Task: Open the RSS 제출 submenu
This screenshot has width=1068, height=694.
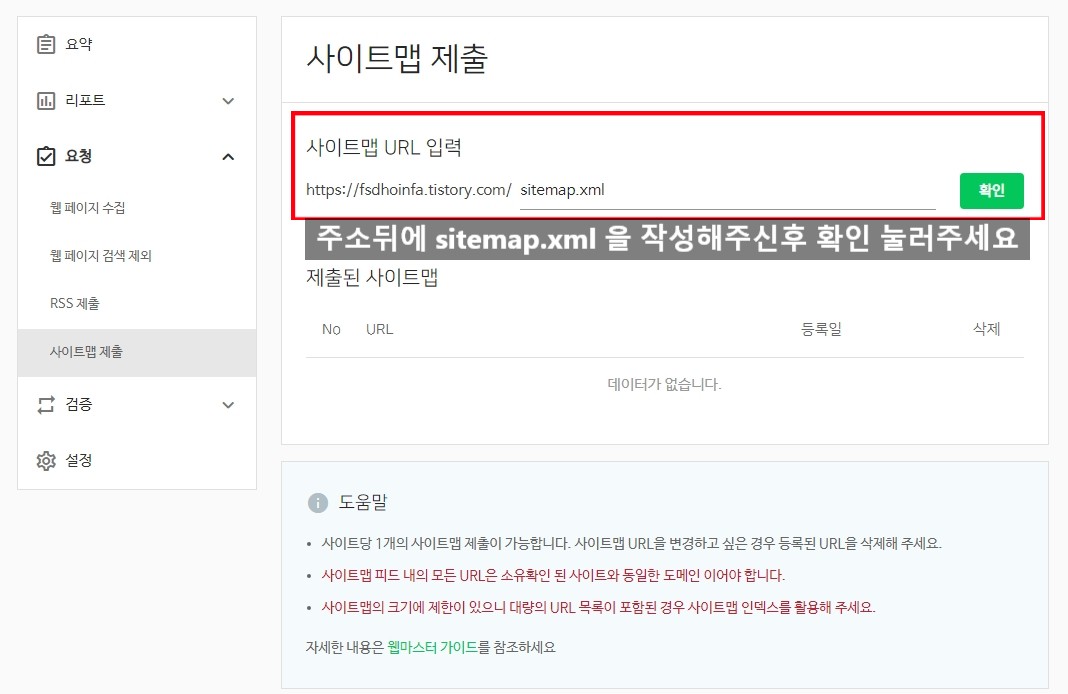Action: (x=75, y=304)
